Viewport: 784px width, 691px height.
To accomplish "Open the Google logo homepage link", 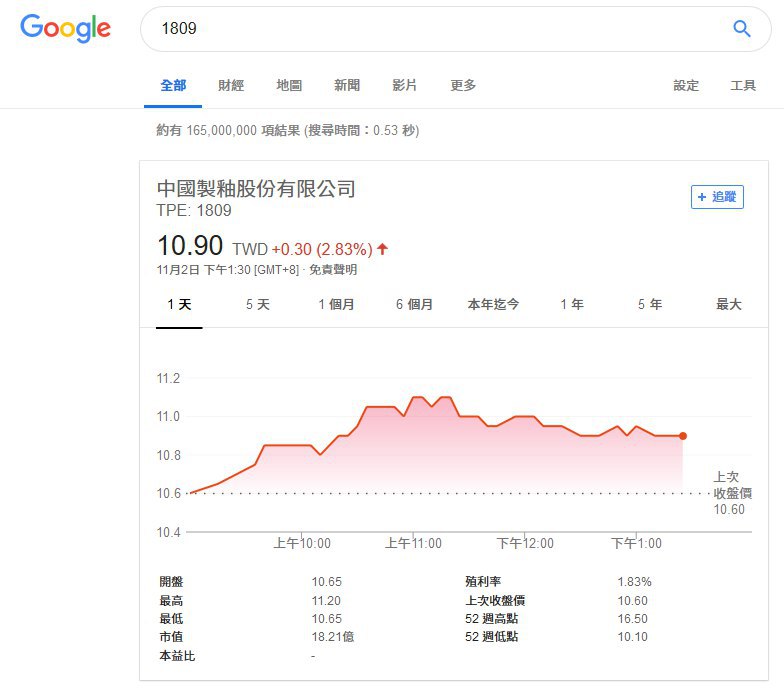I will (x=66, y=28).
